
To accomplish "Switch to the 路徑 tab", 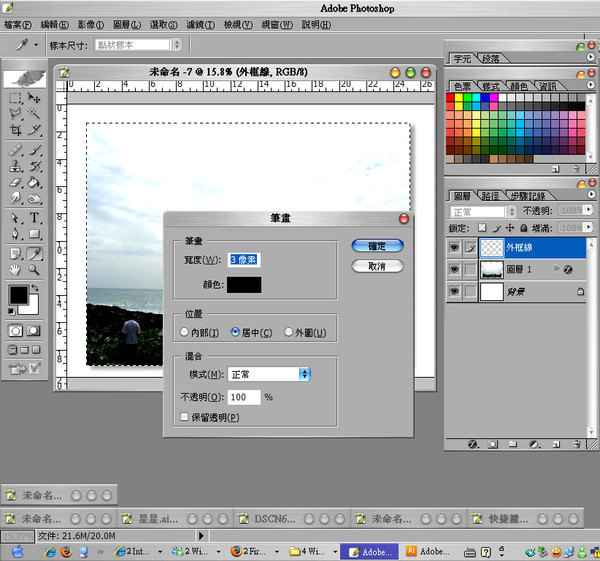I will coord(492,196).
